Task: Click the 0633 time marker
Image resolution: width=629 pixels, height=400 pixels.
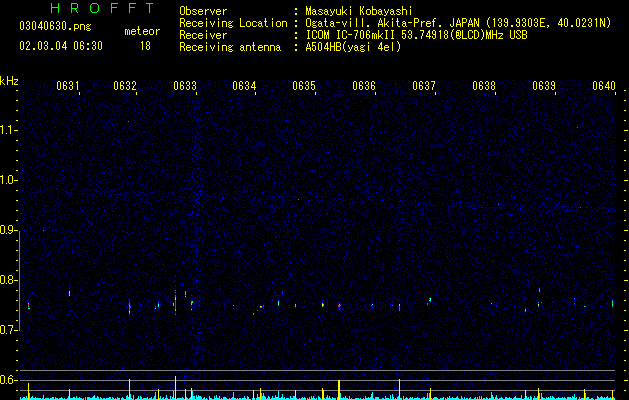Action: pos(185,85)
